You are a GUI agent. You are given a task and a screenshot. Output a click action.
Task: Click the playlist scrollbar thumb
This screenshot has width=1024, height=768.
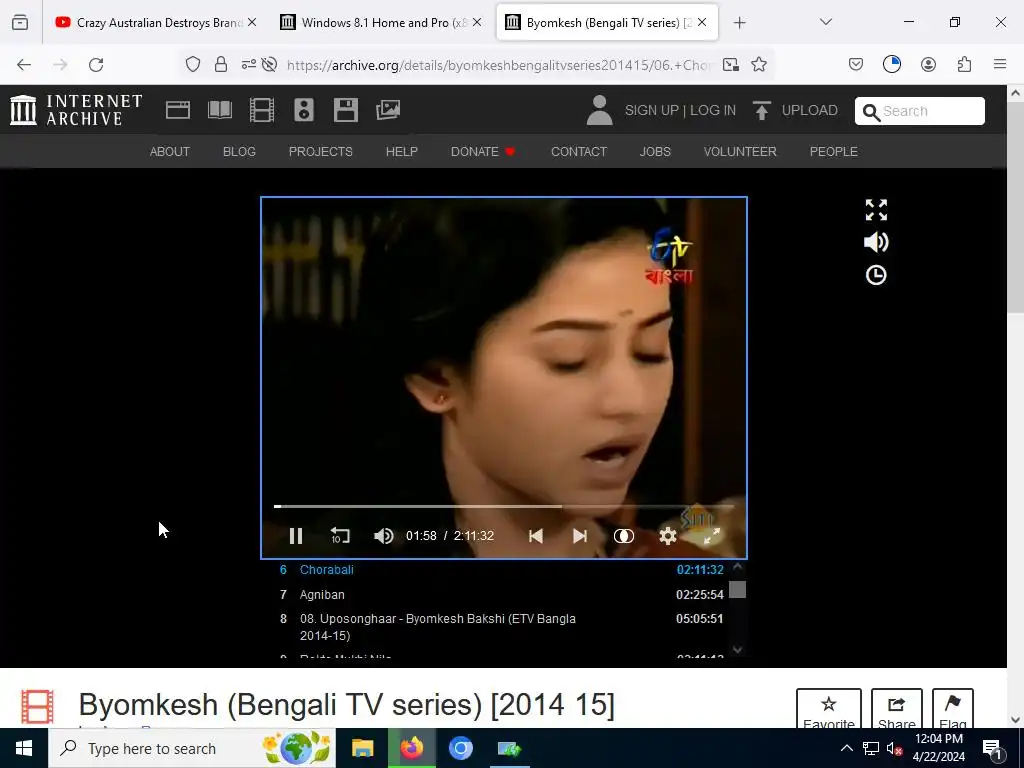[x=737, y=590]
